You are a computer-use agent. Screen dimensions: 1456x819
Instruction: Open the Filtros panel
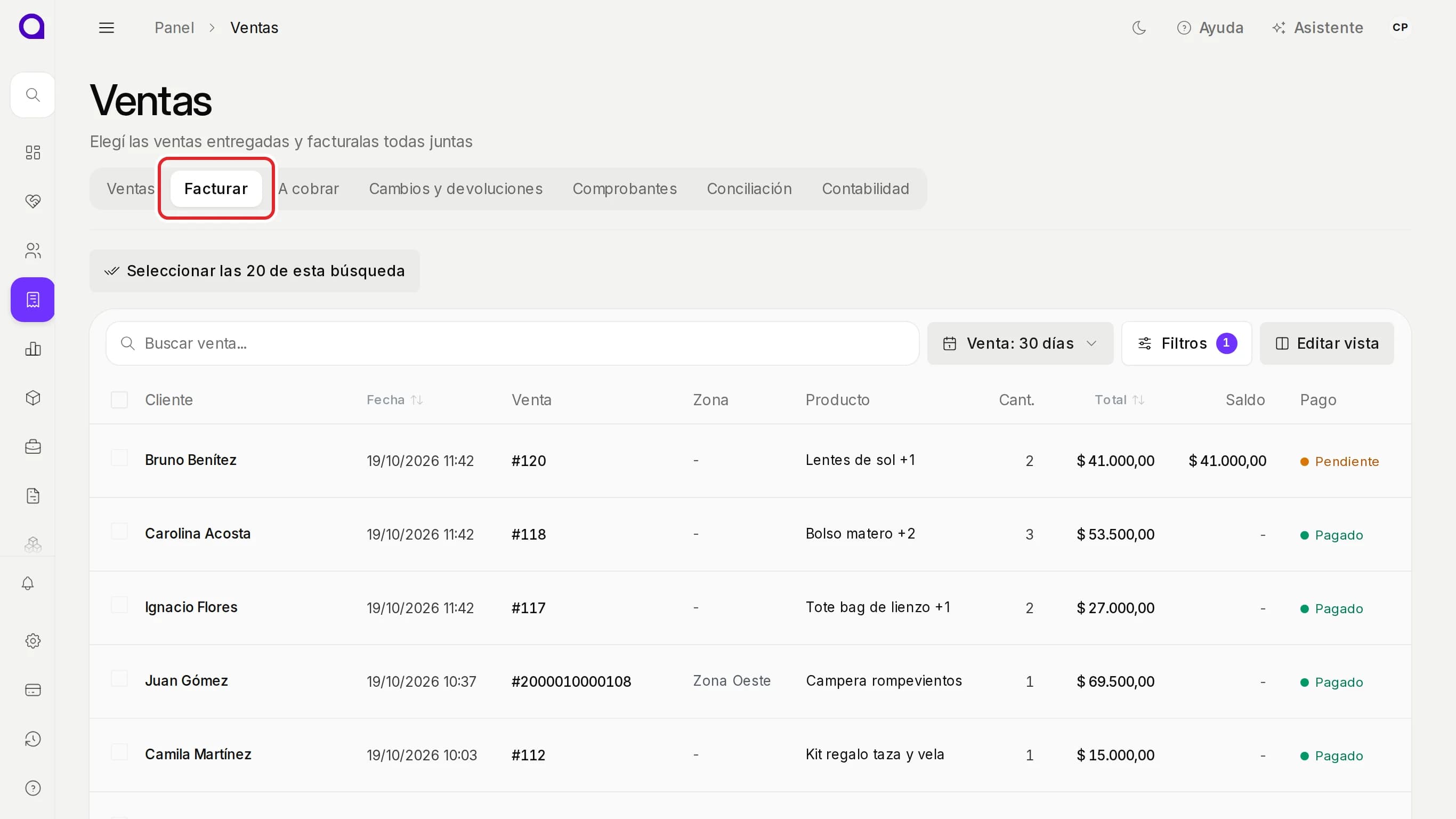tap(1186, 343)
